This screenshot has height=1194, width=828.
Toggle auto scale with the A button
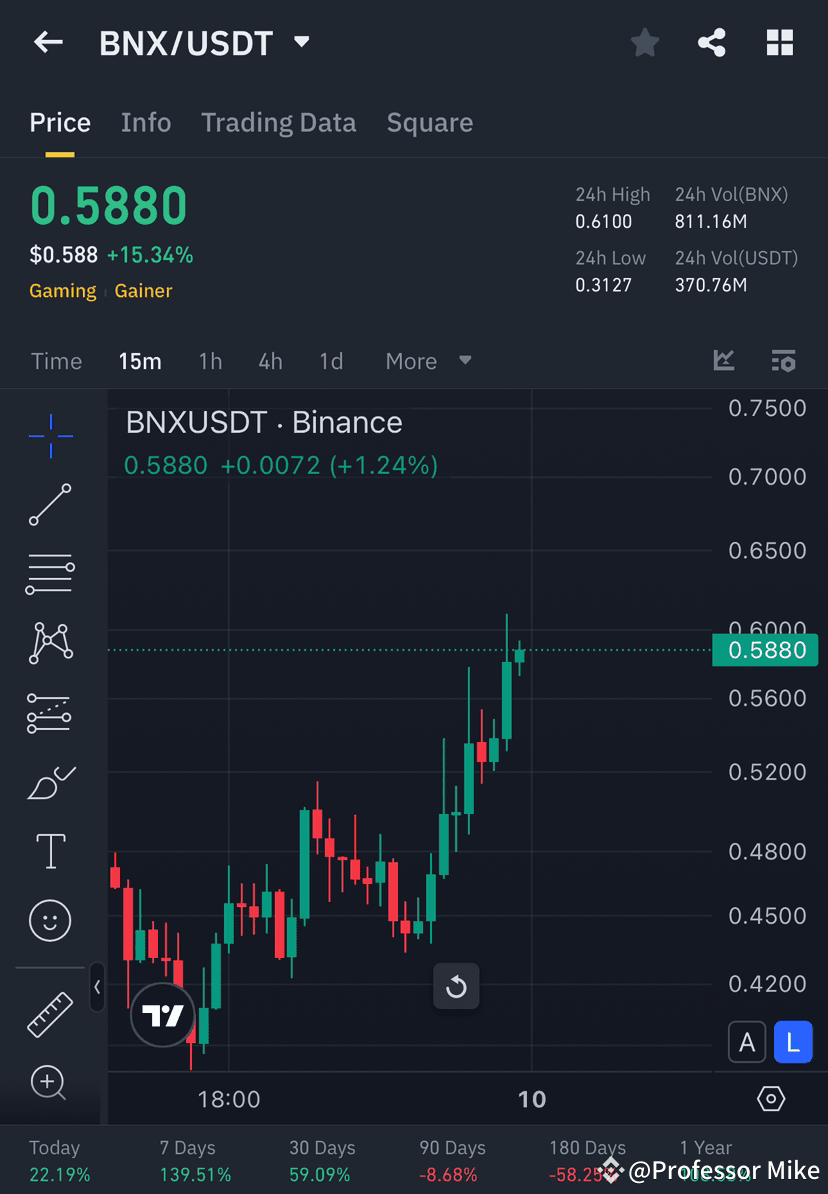pos(747,1041)
